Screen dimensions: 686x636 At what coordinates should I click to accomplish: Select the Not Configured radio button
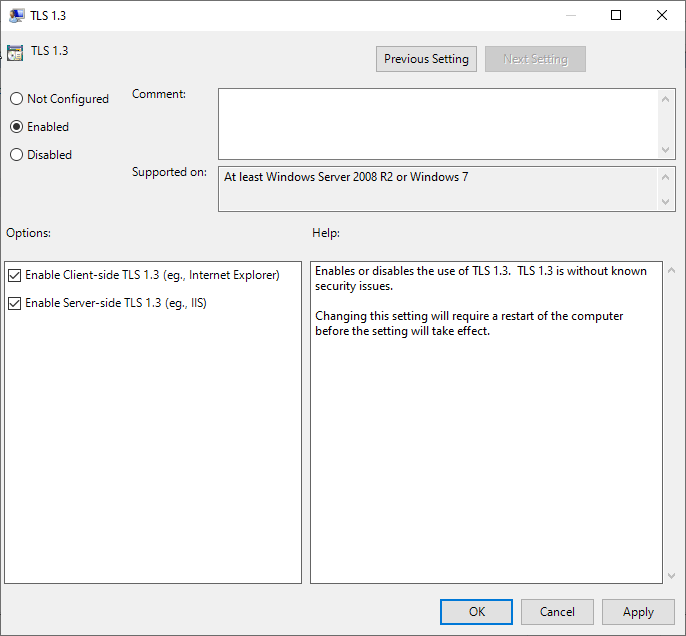tap(16, 99)
